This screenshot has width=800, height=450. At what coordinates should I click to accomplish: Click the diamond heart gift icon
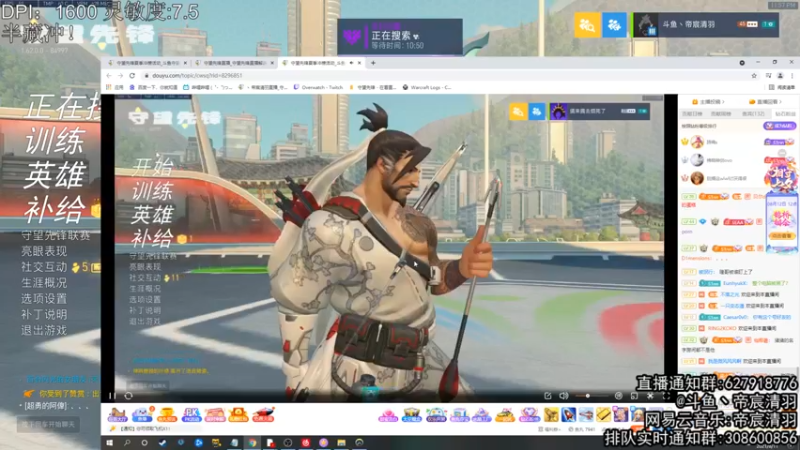coord(529,415)
